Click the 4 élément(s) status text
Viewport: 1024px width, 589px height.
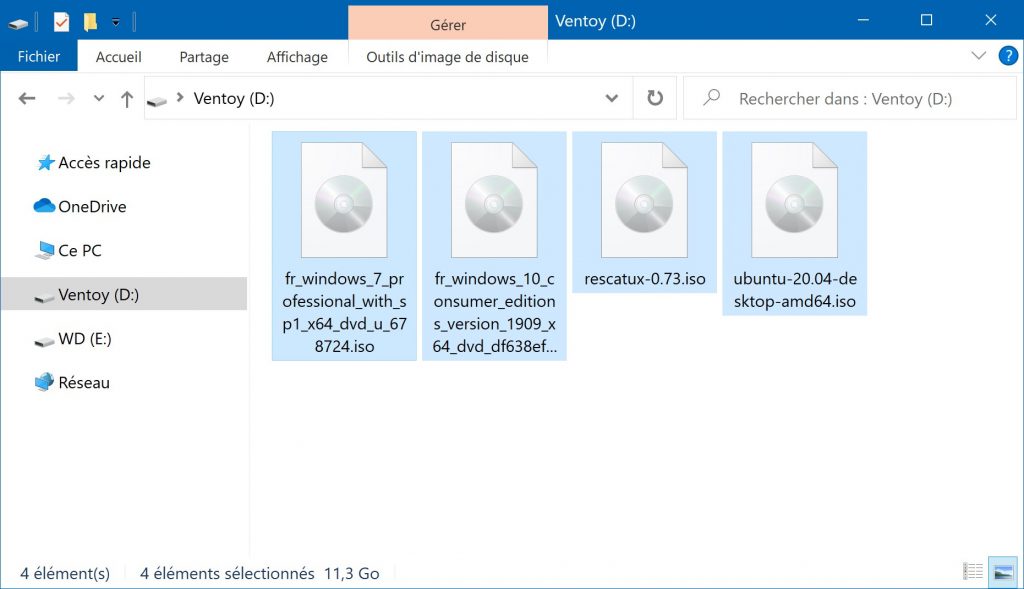(65, 573)
